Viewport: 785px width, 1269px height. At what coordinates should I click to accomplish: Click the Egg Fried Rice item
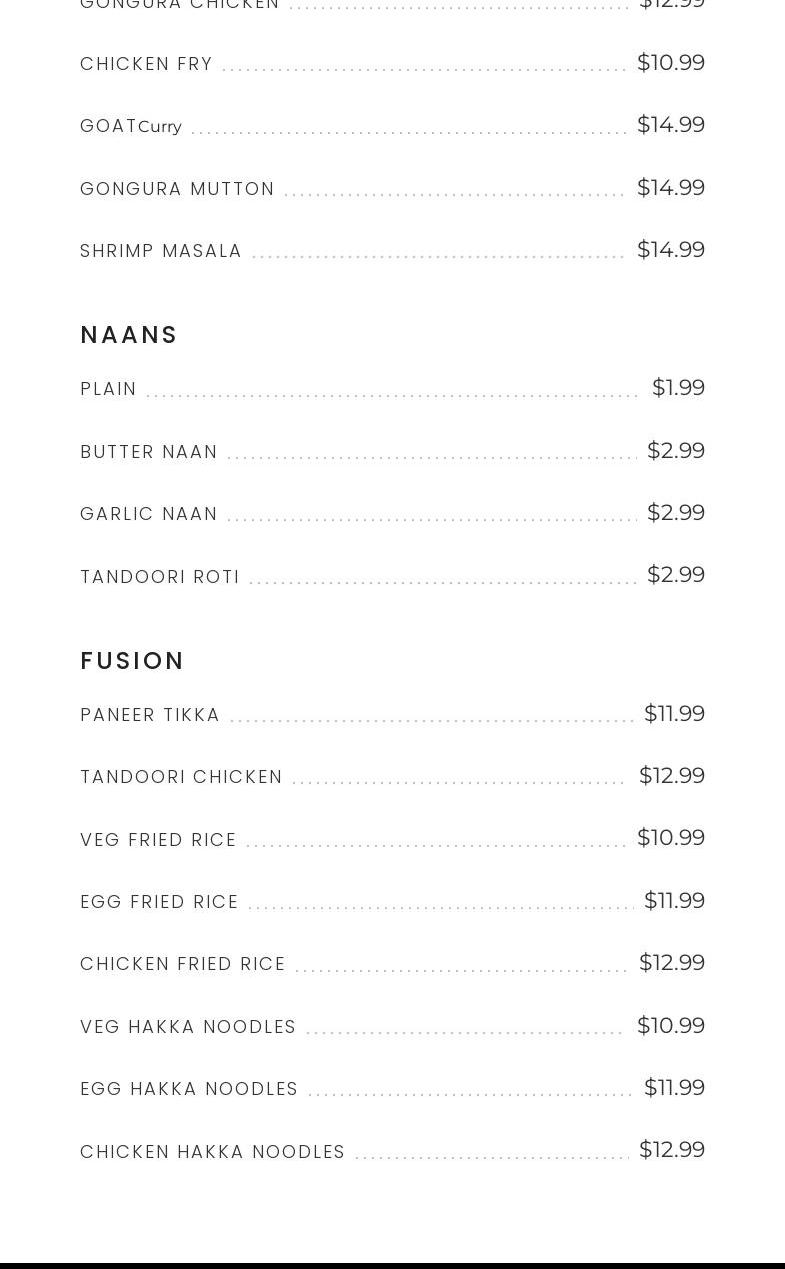[x=159, y=902]
